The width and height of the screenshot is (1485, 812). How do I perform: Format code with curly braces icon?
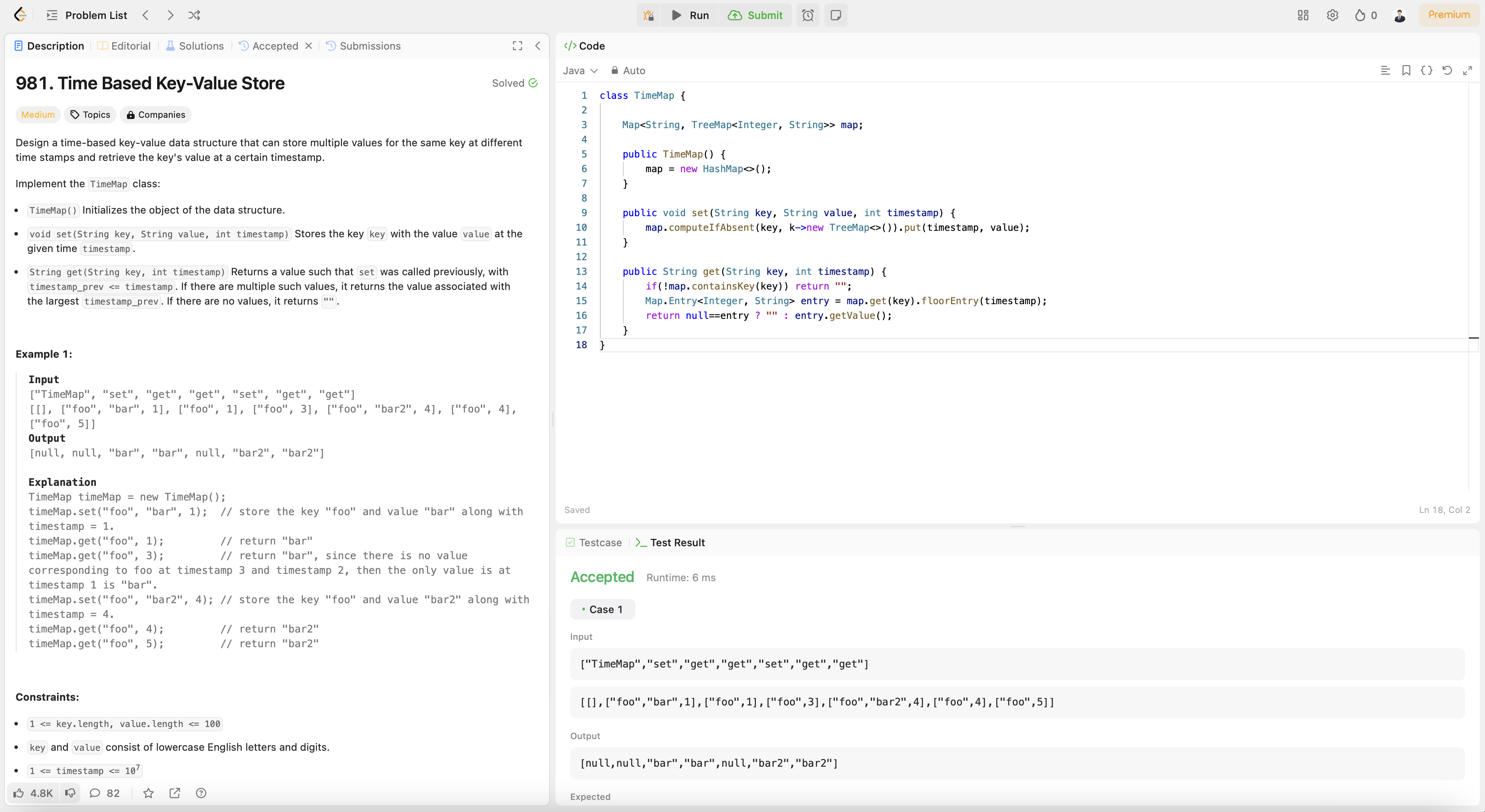point(1426,70)
